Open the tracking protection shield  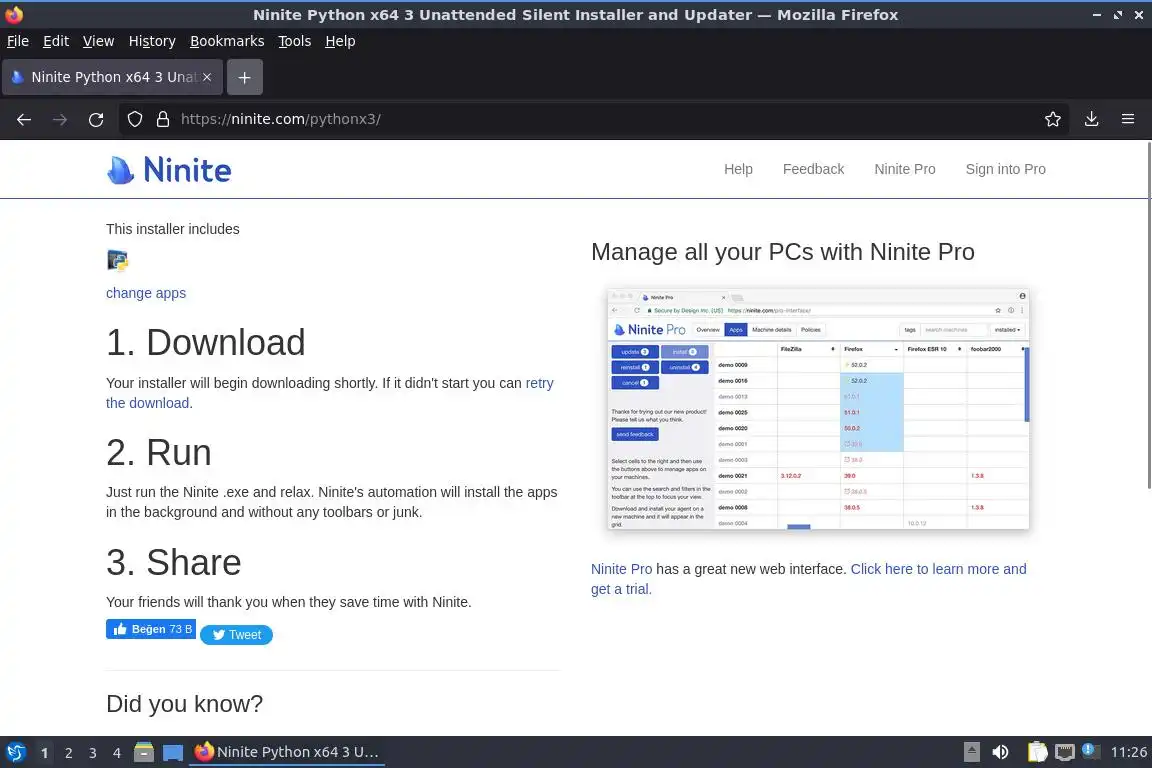tap(134, 119)
